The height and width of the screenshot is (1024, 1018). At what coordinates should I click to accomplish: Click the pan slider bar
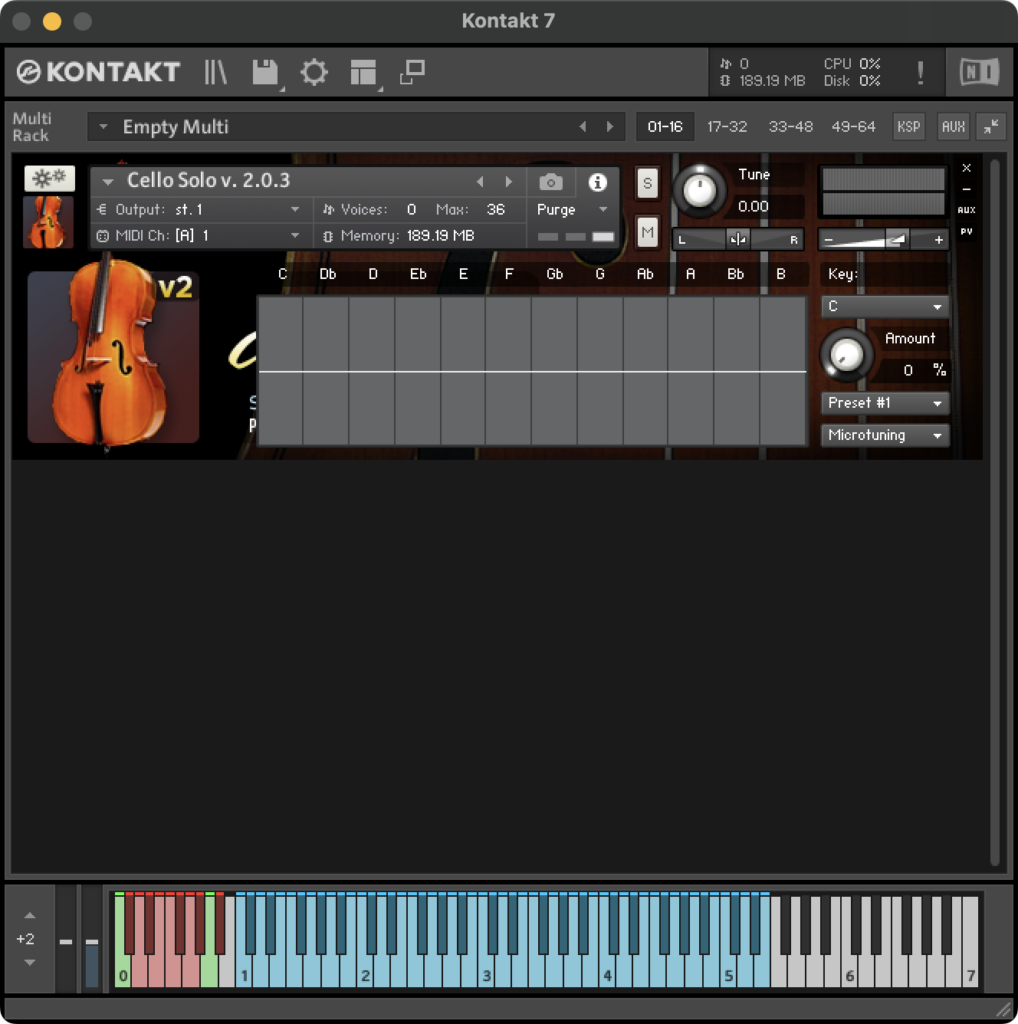pyautogui.click(x=738, y=239)
